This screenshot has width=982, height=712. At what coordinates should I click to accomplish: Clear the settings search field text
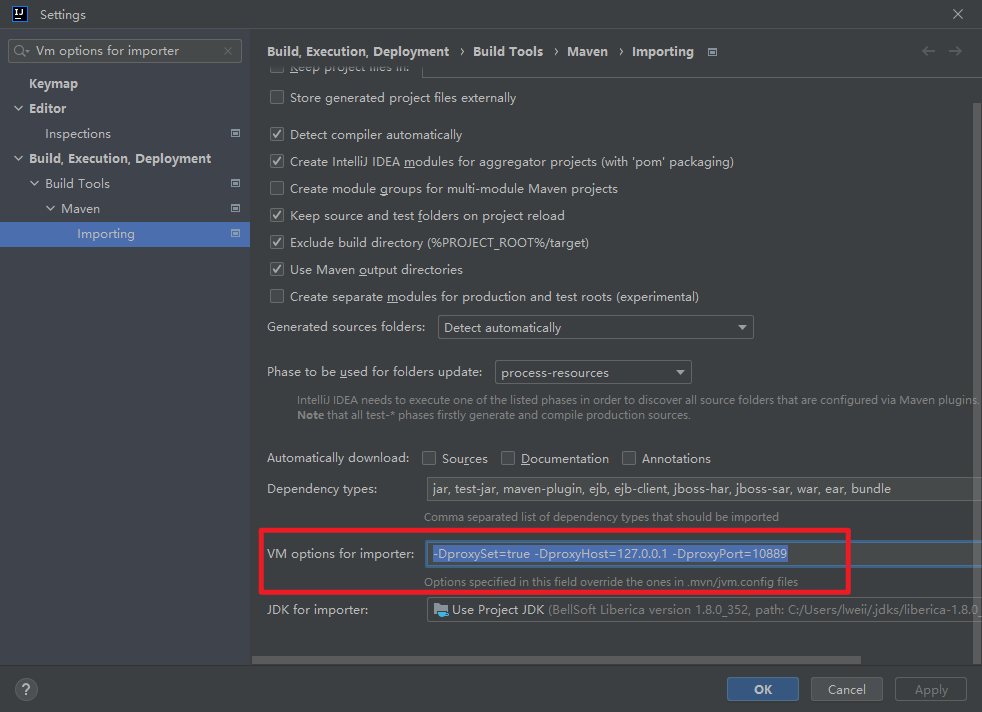click(228, 51)
